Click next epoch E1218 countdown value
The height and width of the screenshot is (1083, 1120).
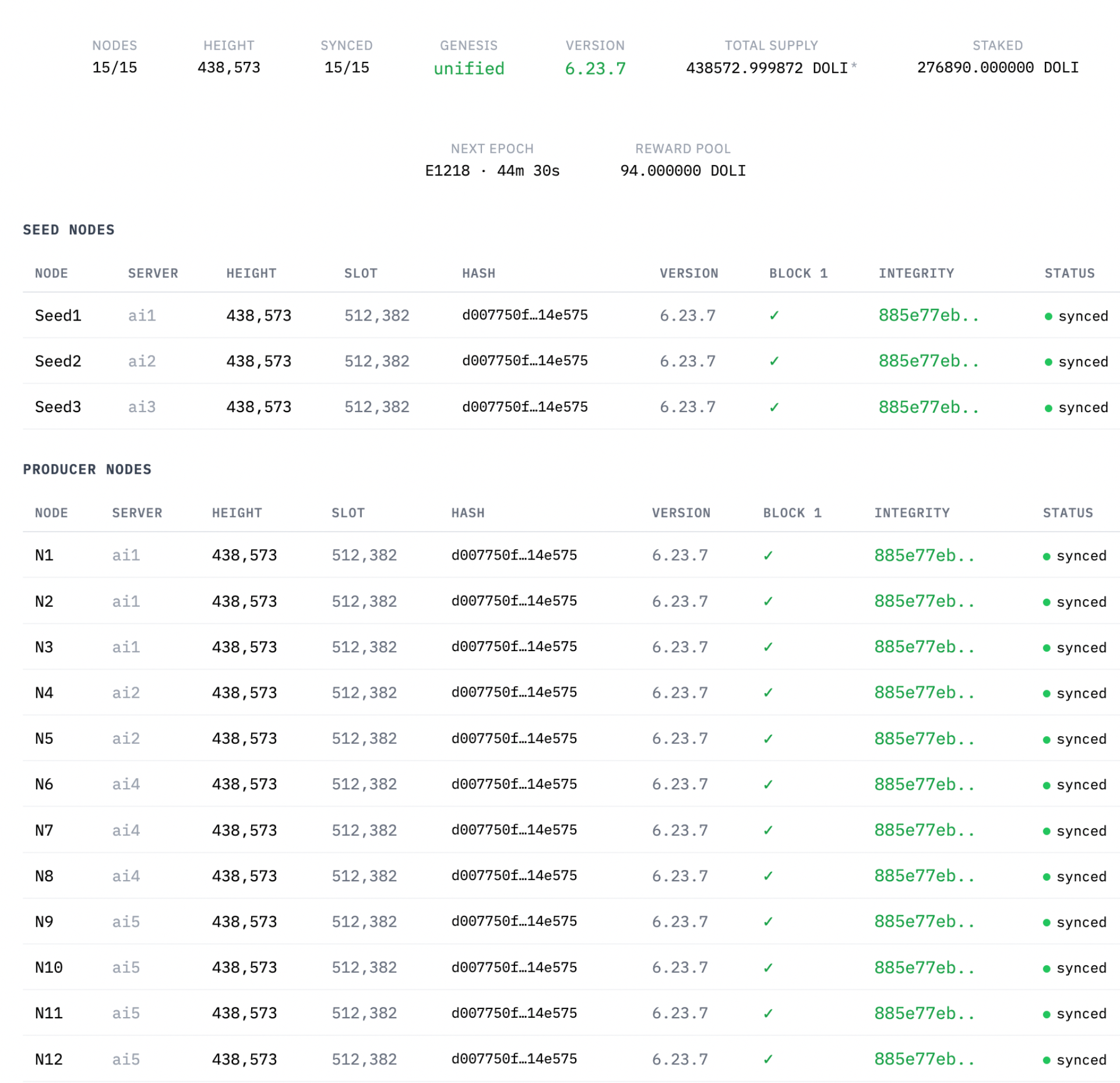[492, 171]
